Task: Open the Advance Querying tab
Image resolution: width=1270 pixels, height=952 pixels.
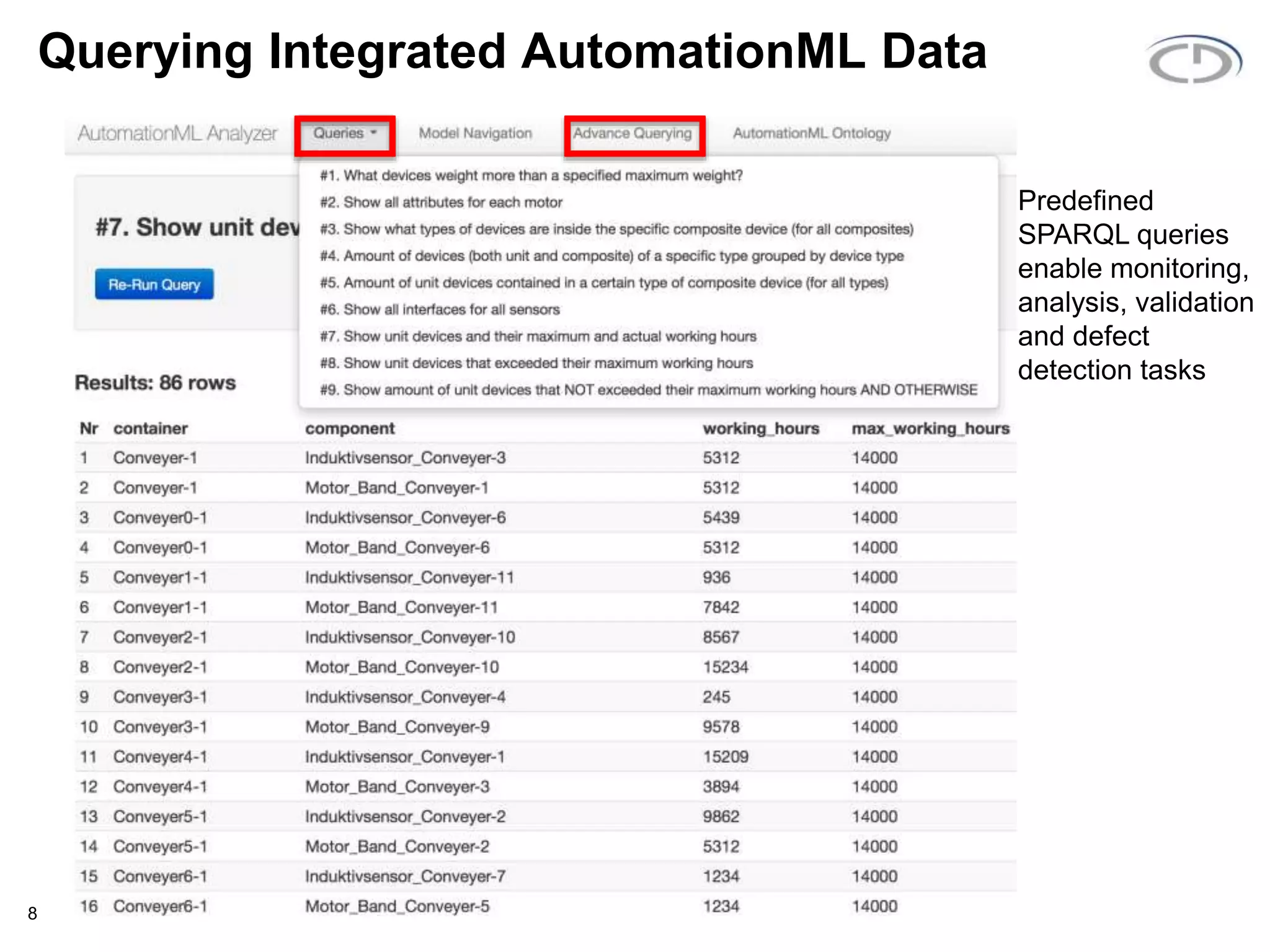Action: point(633,134)
